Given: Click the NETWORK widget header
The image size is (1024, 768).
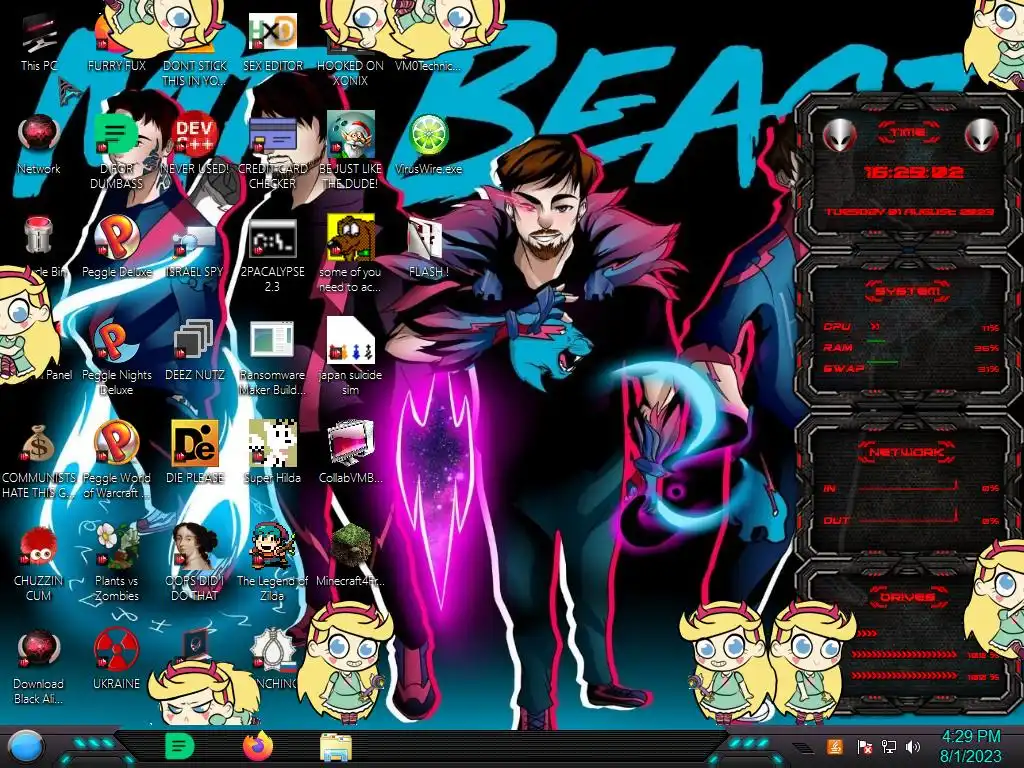Looking at the screenshot, I should [908, 451].
